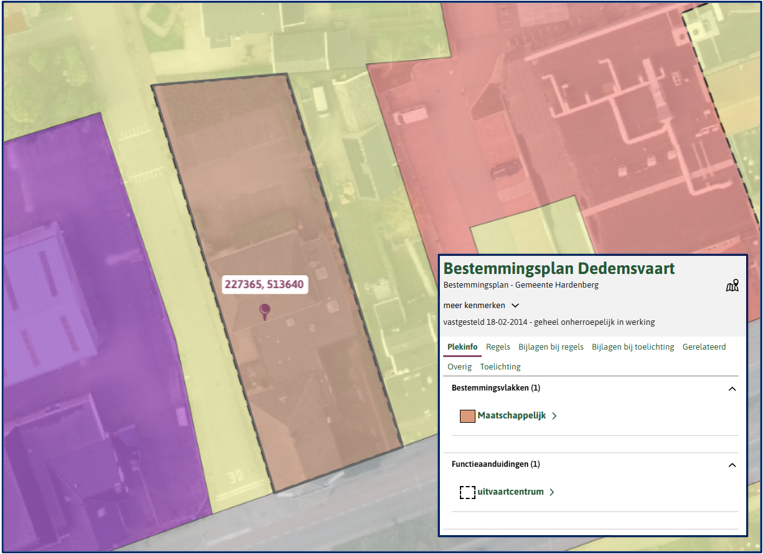Click the purple location pin marker on the map

tap(264, 312)
